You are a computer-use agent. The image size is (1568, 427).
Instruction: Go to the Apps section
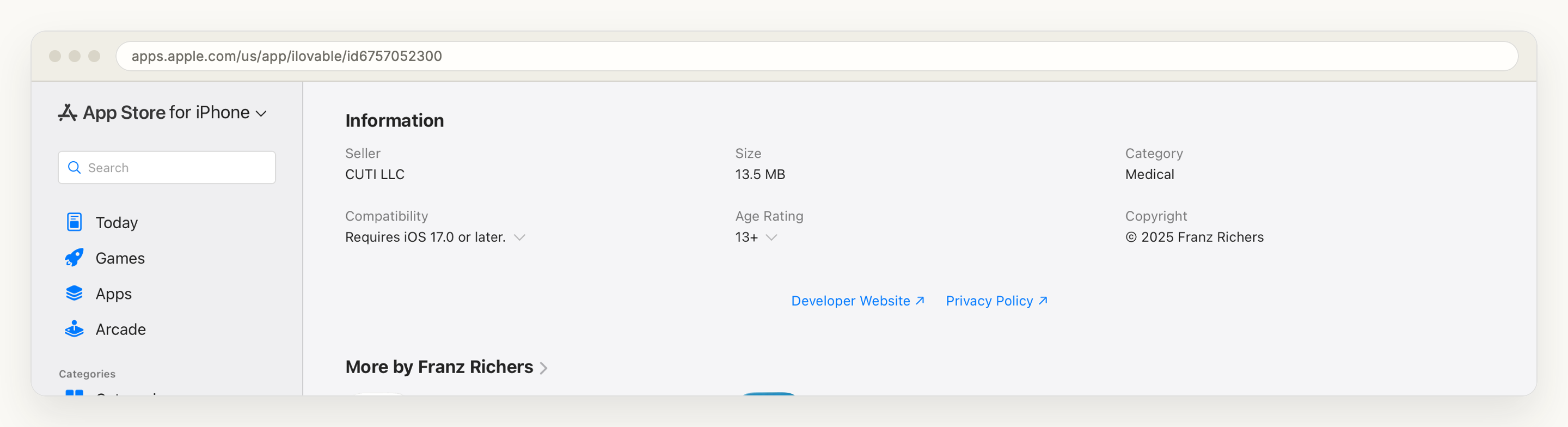coord(113,294)
